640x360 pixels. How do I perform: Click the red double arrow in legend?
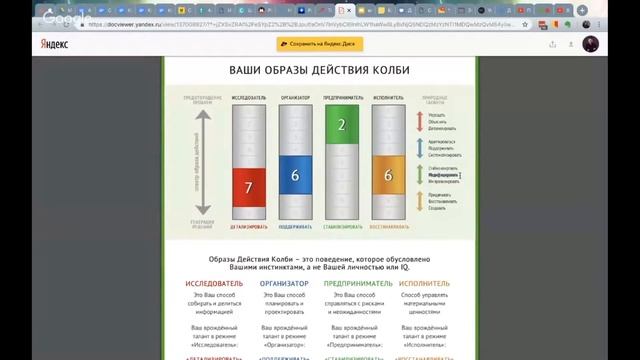click(x=420, y=122)
